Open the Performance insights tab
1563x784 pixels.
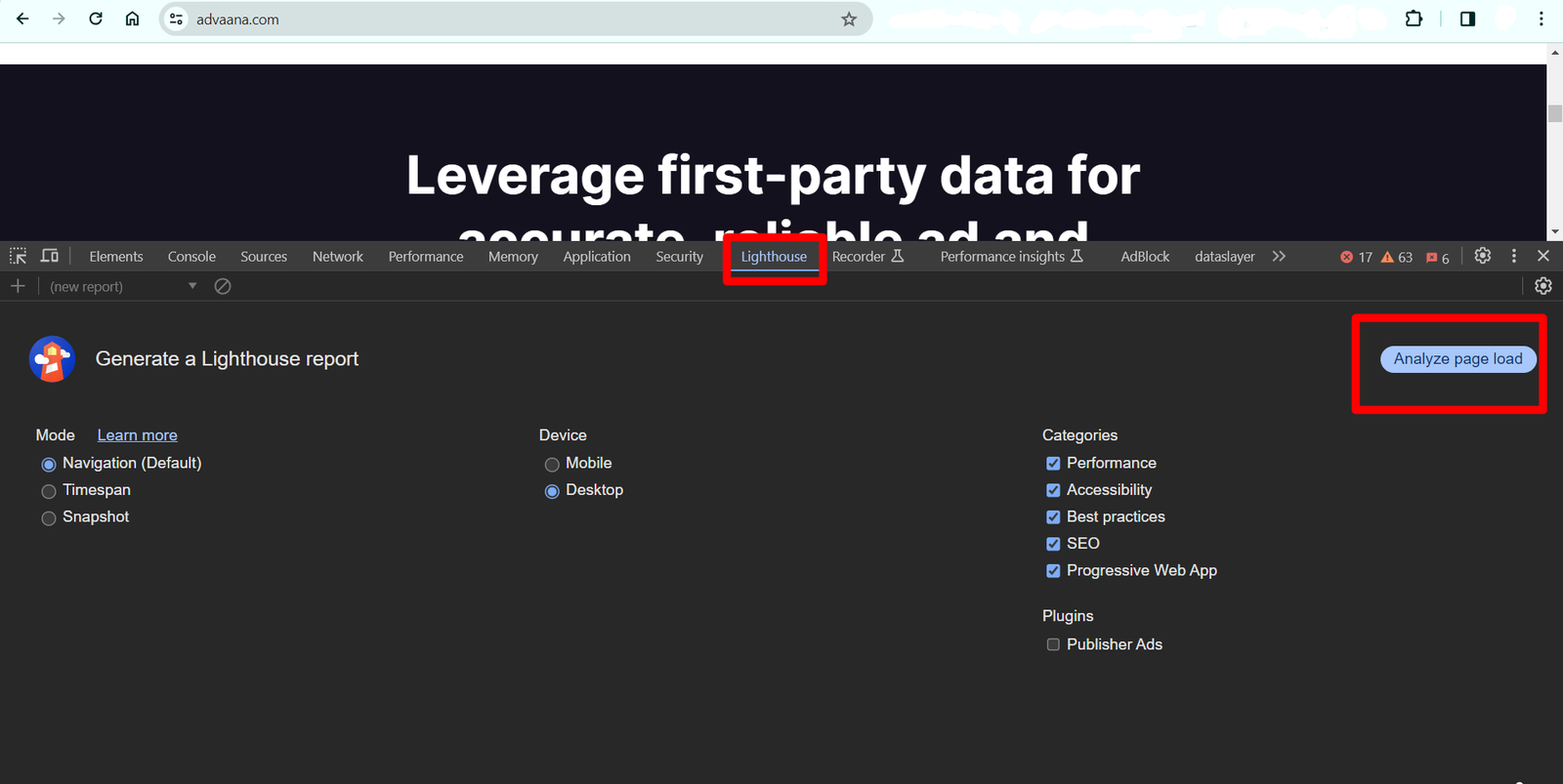coord(1012,257)
